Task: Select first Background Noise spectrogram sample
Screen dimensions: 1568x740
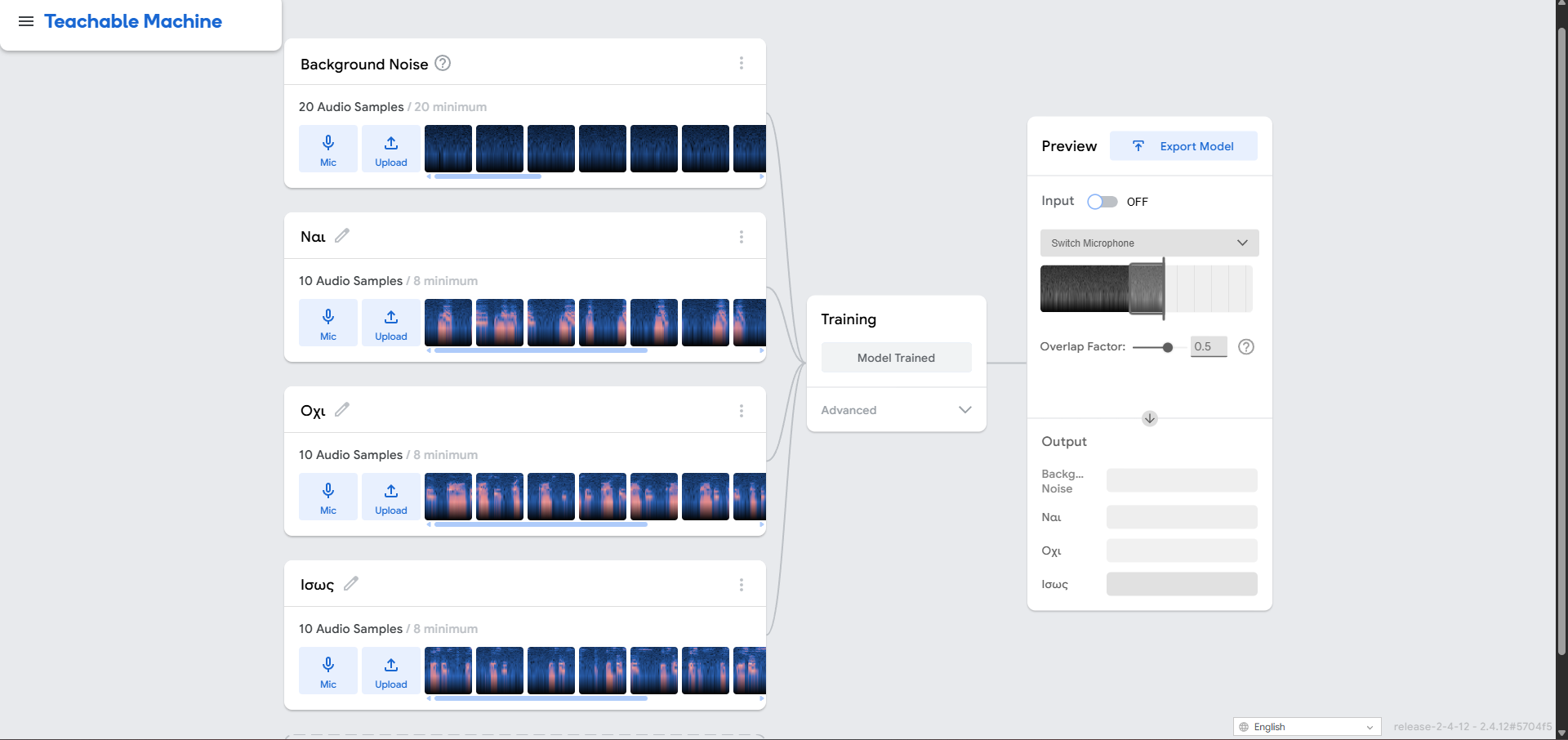Action: 448,149
